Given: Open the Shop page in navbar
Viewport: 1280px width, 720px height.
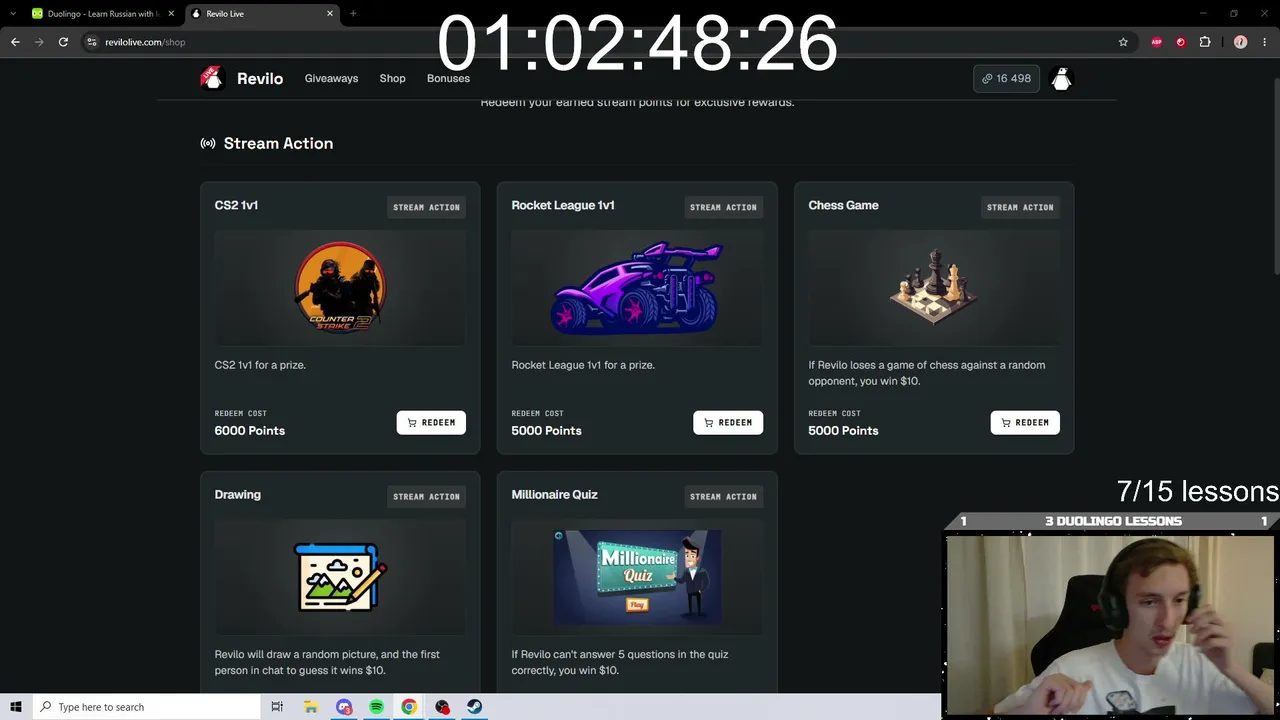Looking at the screenshot, I should (x=392, y=78).
